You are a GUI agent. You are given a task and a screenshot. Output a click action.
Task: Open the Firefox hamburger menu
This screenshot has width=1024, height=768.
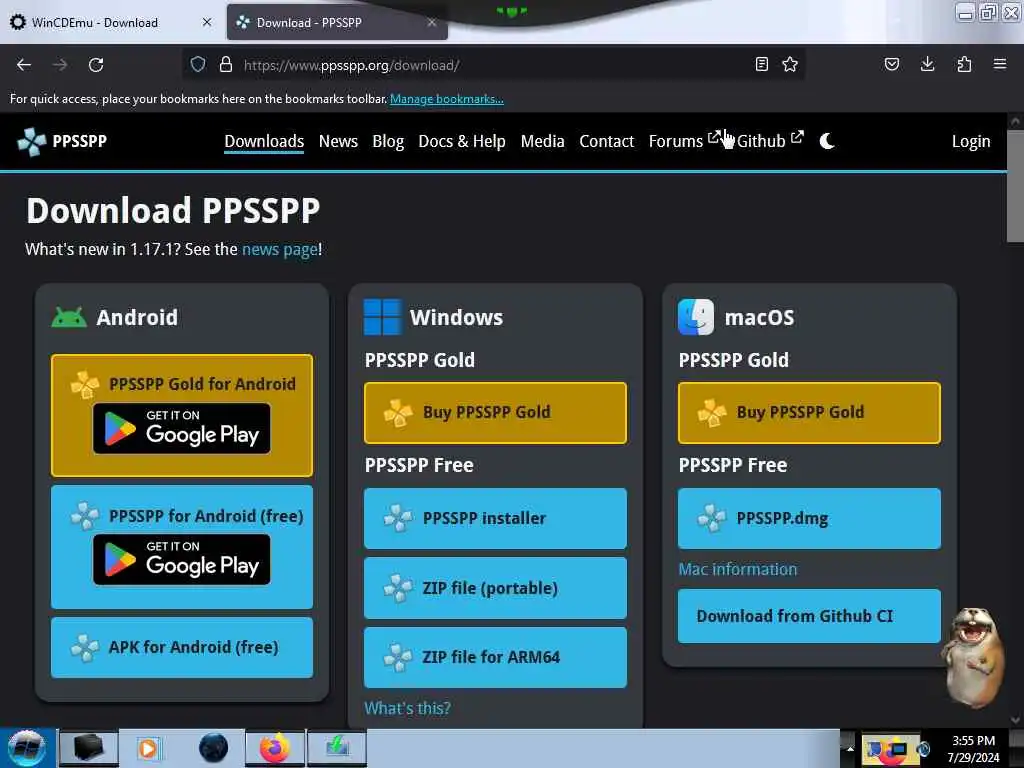pyautogui.click(x=1000, y=64)
